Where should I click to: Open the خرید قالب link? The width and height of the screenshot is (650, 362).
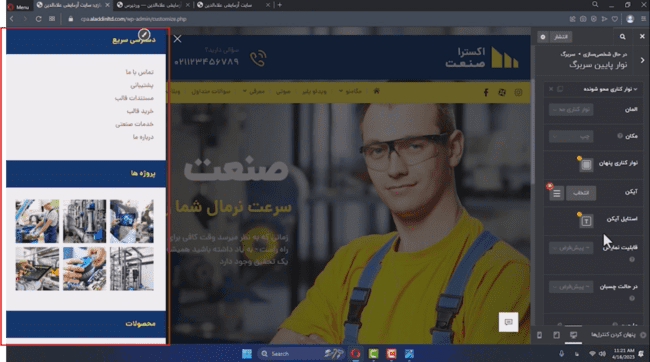(140, 111)
